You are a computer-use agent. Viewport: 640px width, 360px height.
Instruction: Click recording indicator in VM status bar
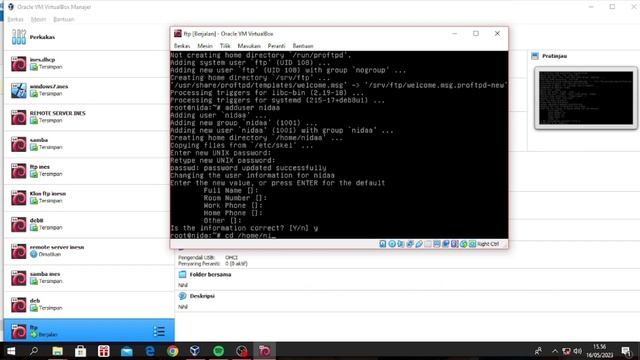click(x=446, y=244)
